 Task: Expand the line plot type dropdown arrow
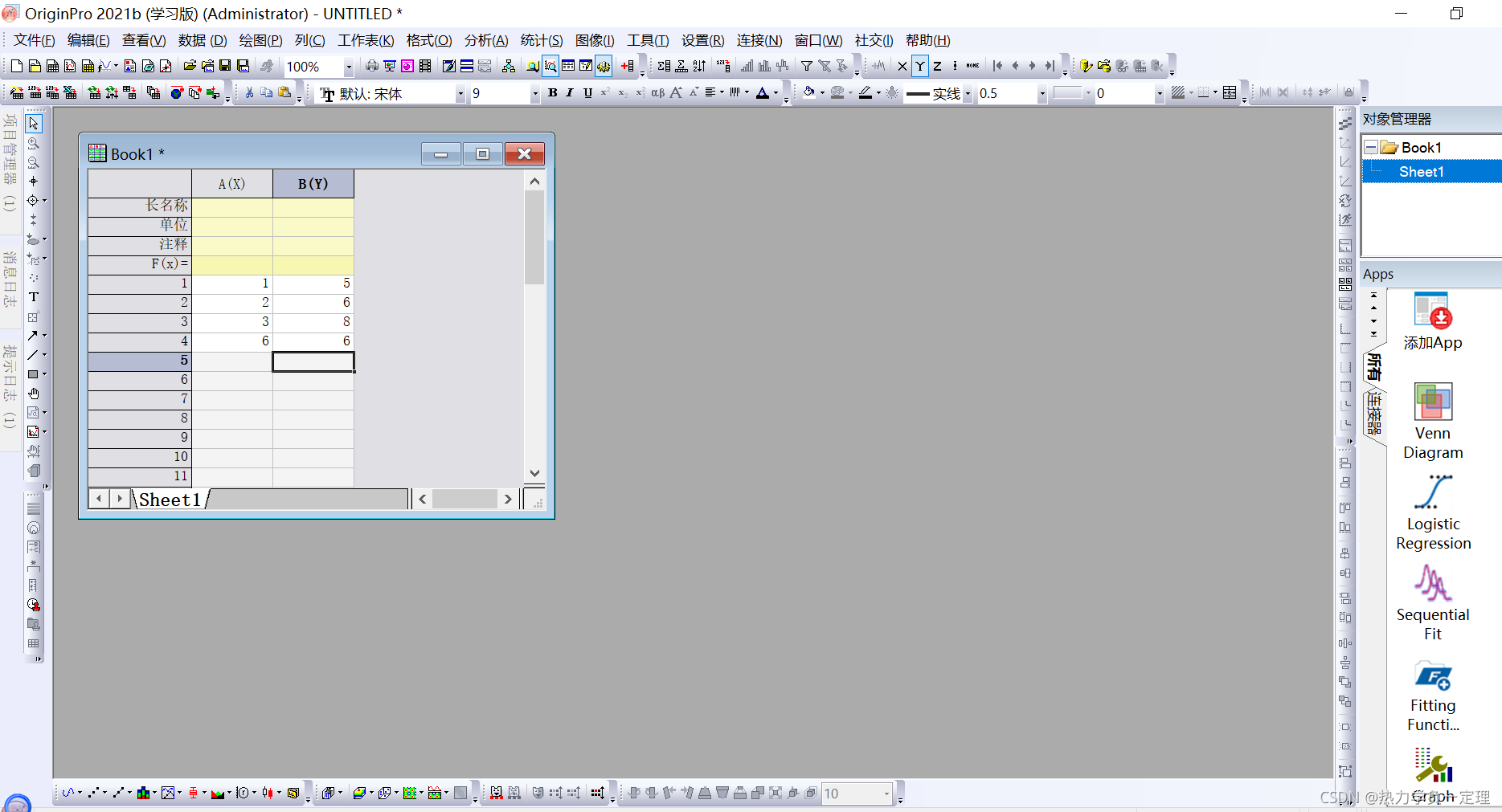80,793
